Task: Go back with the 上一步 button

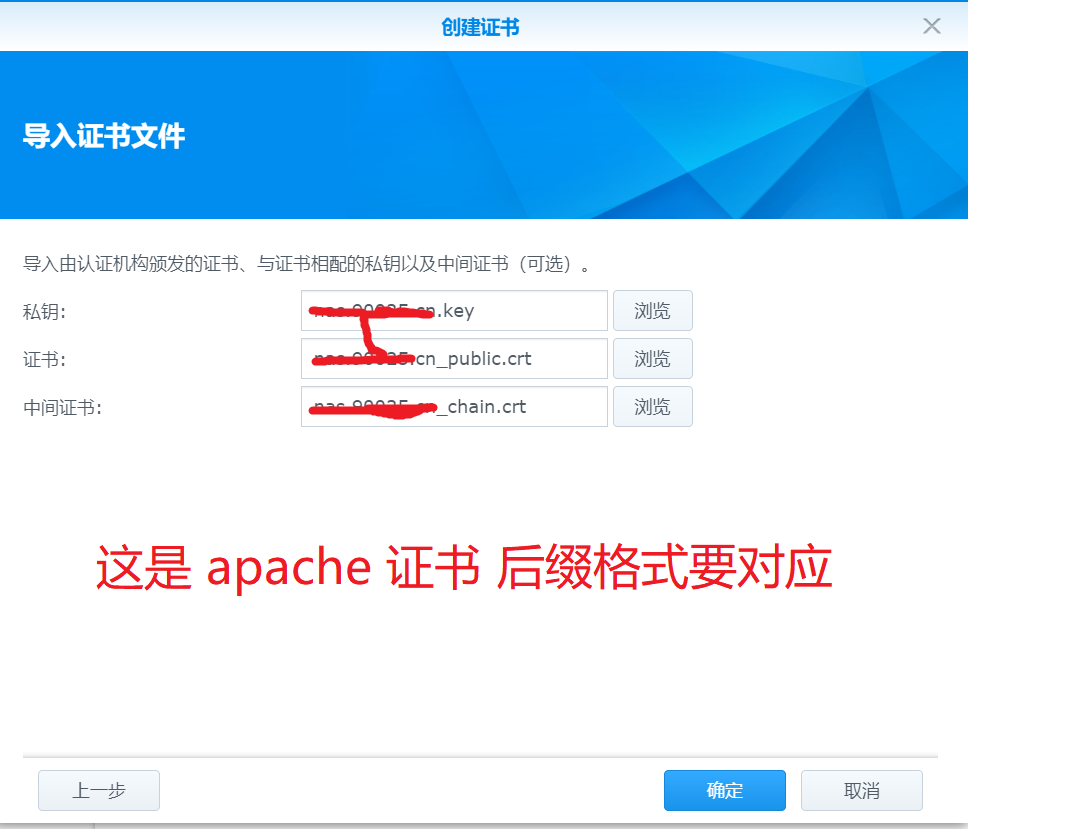Action: pyautogui.click(x=98, y=790)
